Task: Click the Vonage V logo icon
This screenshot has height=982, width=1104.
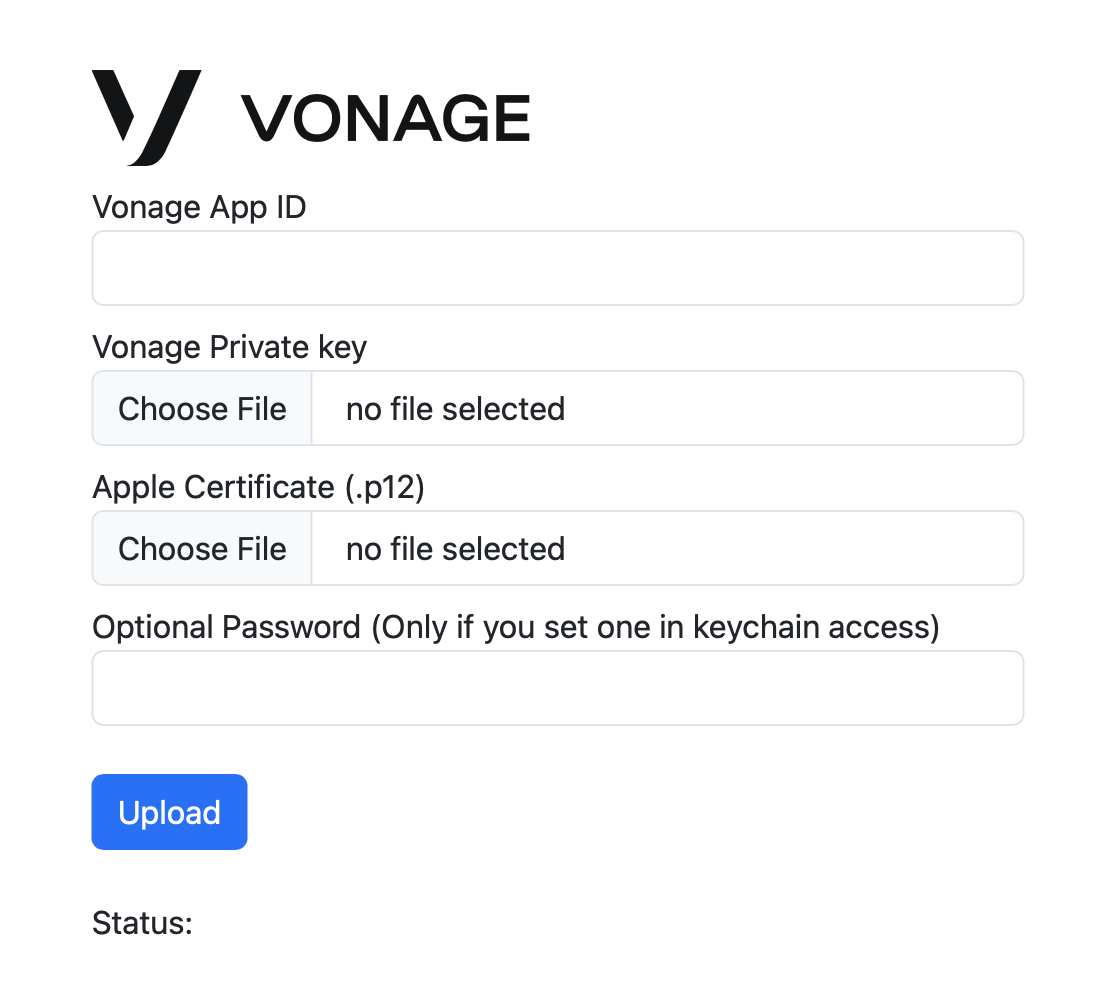Action: pos(146,116)
